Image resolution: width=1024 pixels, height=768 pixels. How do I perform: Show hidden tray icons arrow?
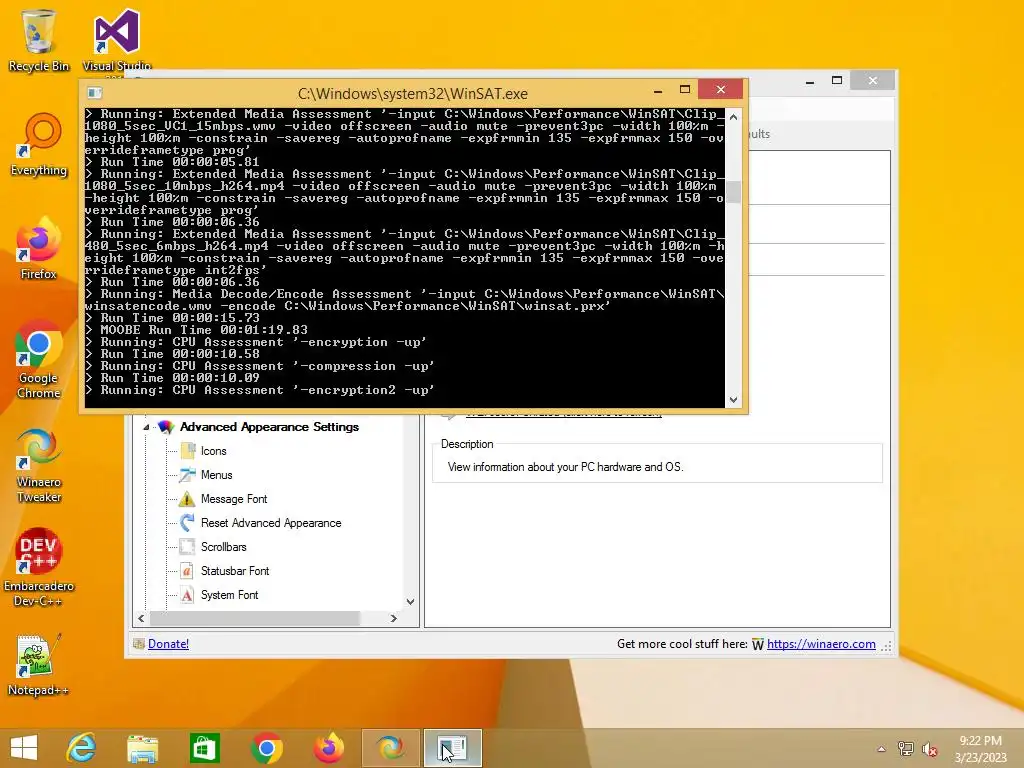pyautogui.click(x=882, y=749)
